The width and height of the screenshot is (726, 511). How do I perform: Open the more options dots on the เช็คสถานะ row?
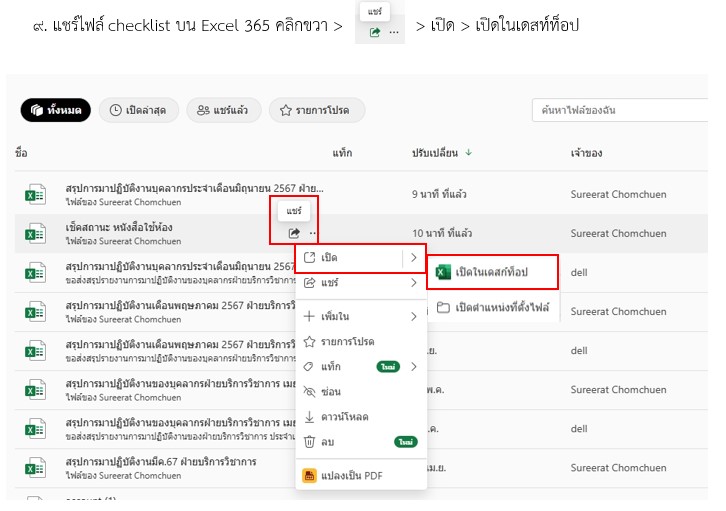(311, 233)
